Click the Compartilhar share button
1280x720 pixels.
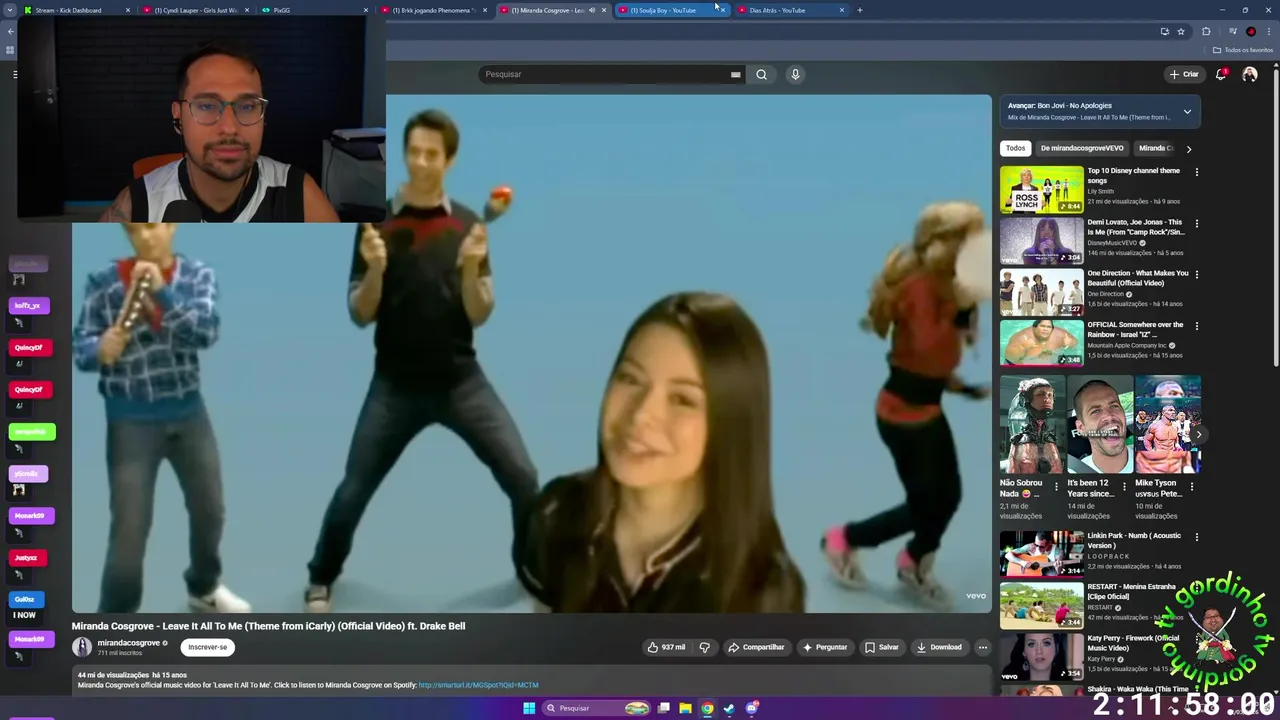pyautogui.click(x=756, y=647)
